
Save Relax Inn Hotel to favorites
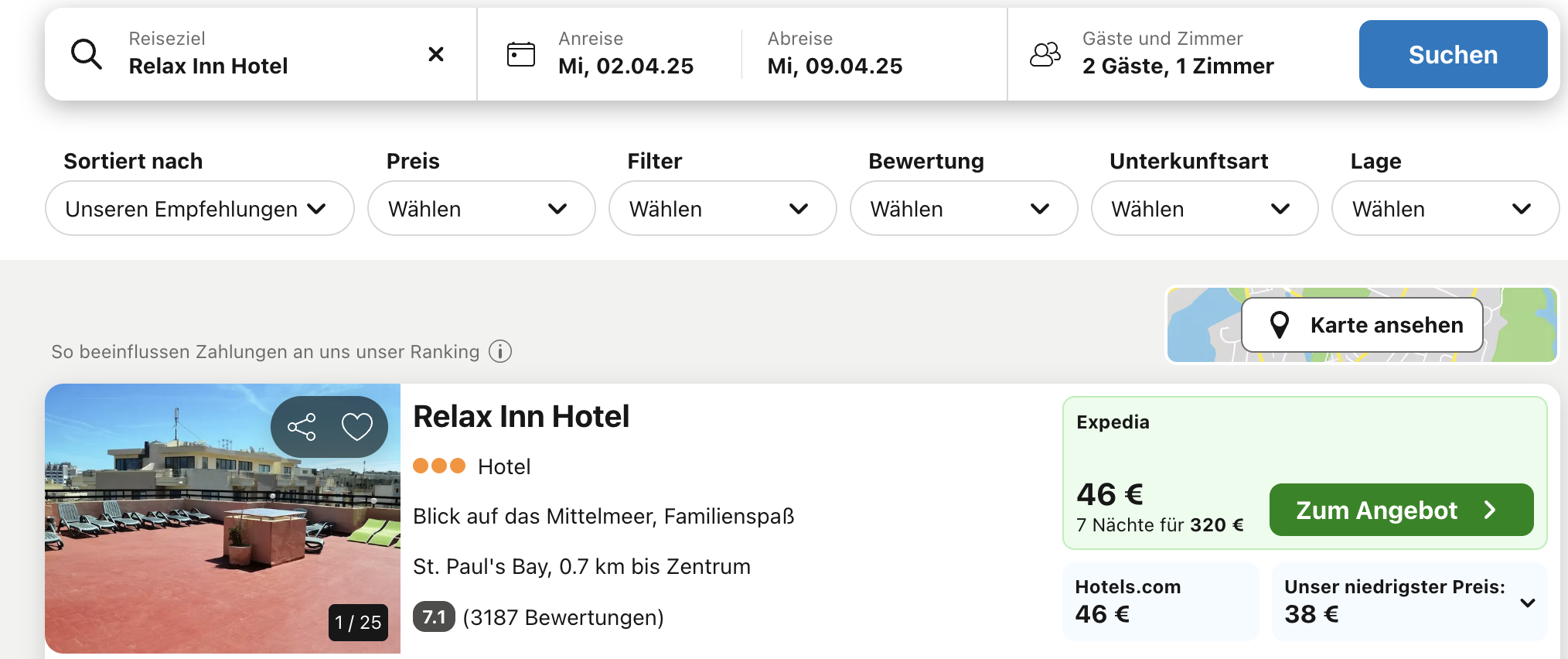click(x=357, y=426)
